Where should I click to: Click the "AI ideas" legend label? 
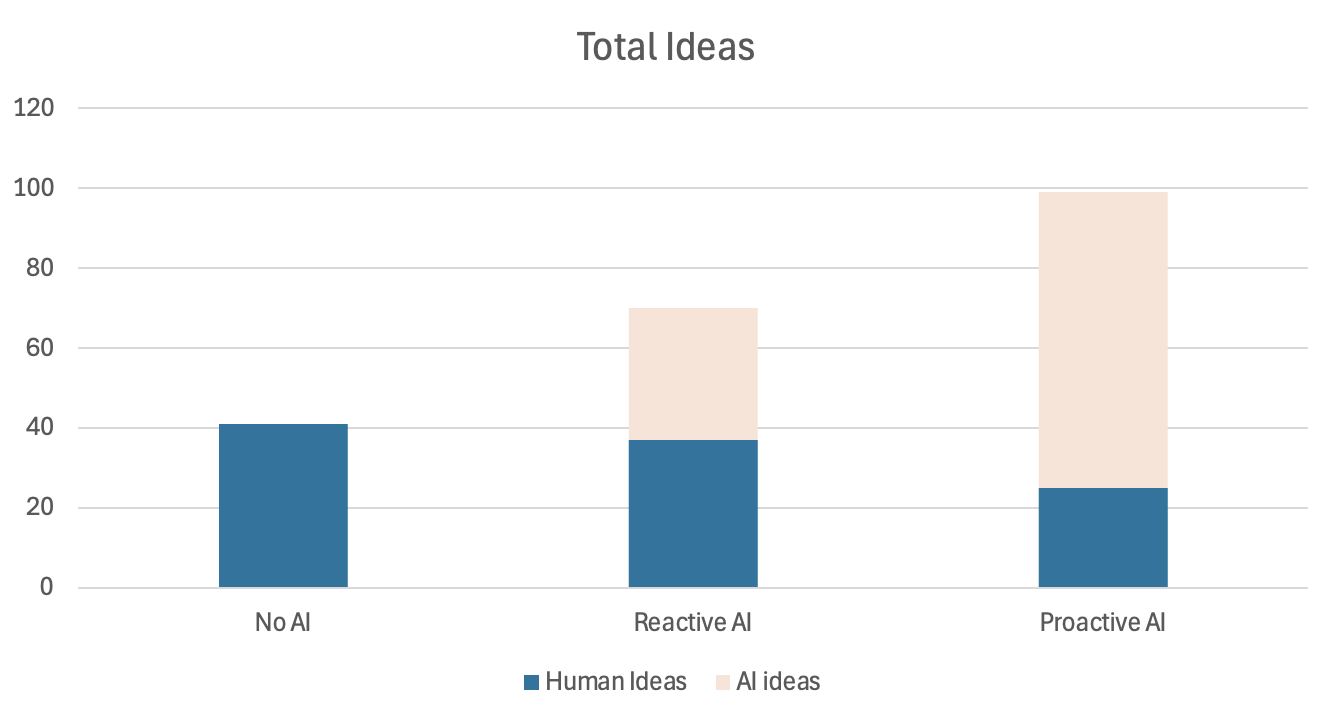coord(778,682)
